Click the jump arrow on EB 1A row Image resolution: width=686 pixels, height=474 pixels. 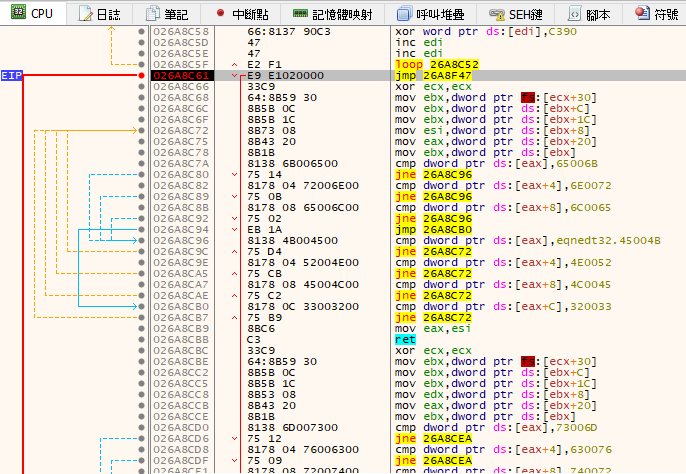point(234,229)
